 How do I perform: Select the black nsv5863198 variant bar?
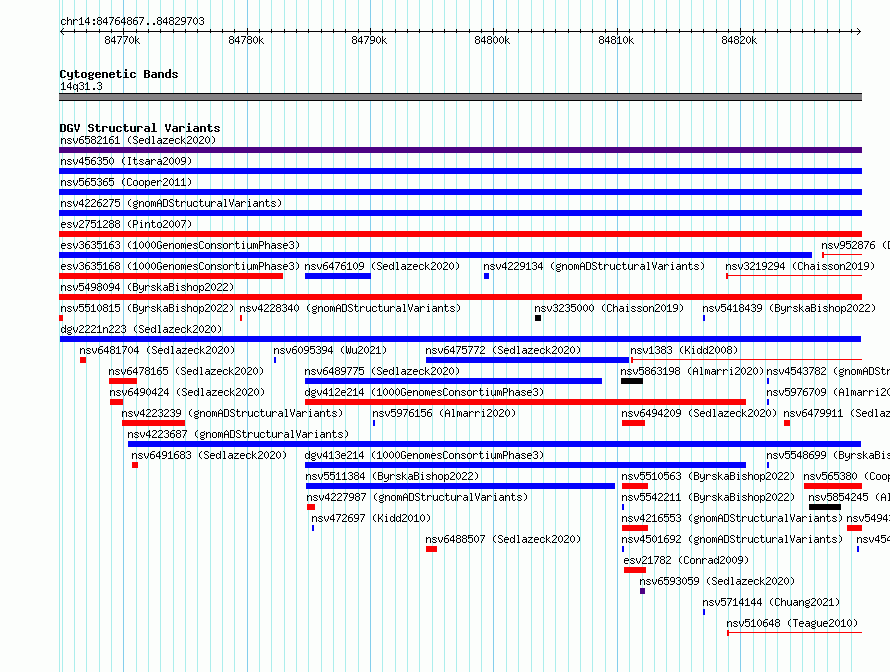632,381
